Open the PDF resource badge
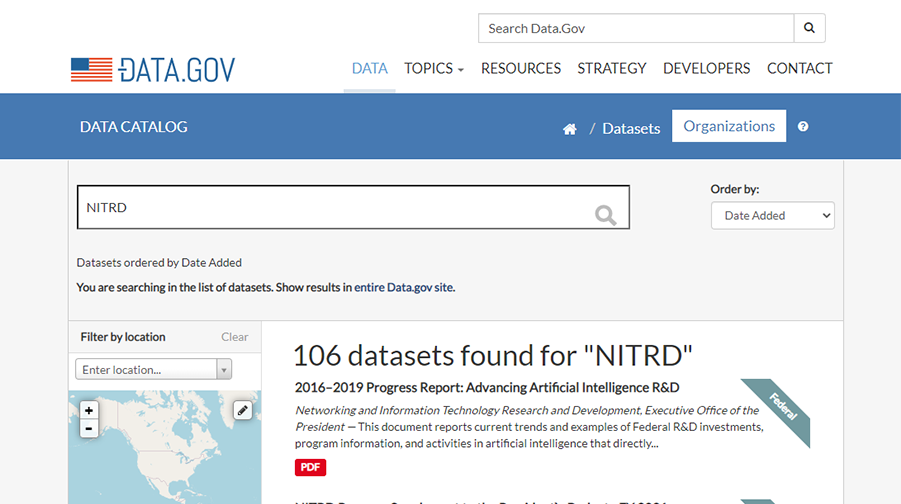This screenshot has width=901, height=504. (x=310, y=467)
